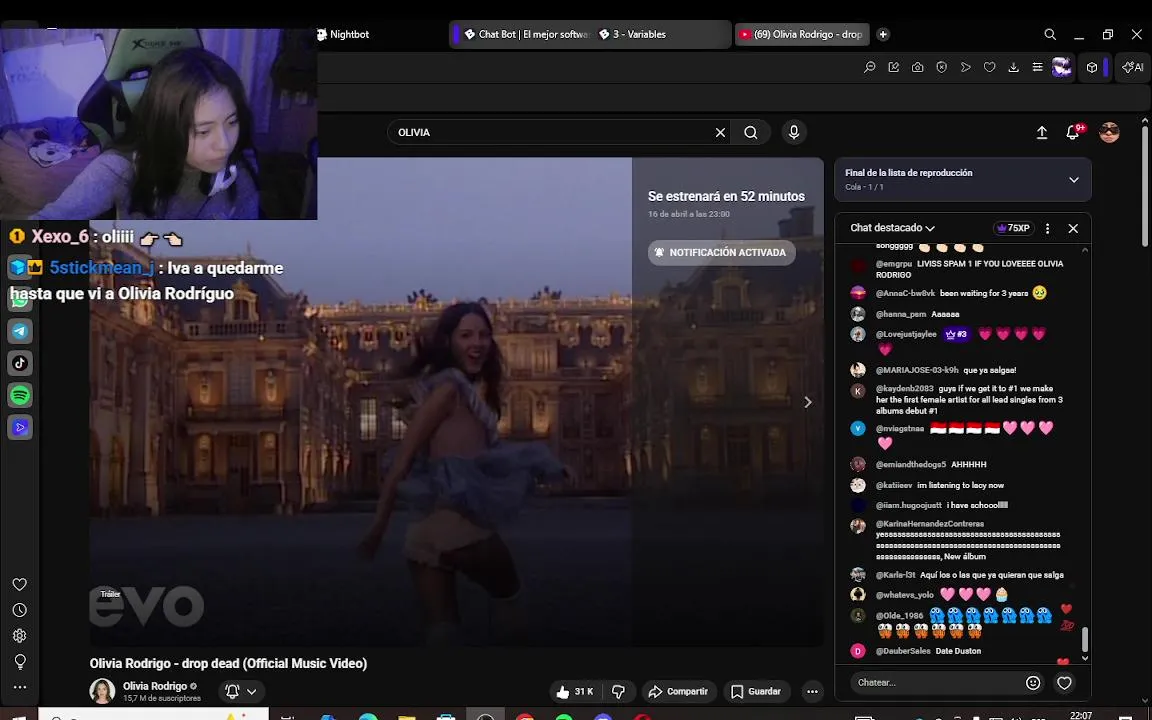Dislike the video
Screen dimensions: 1152x720
(x=619, y=691)
